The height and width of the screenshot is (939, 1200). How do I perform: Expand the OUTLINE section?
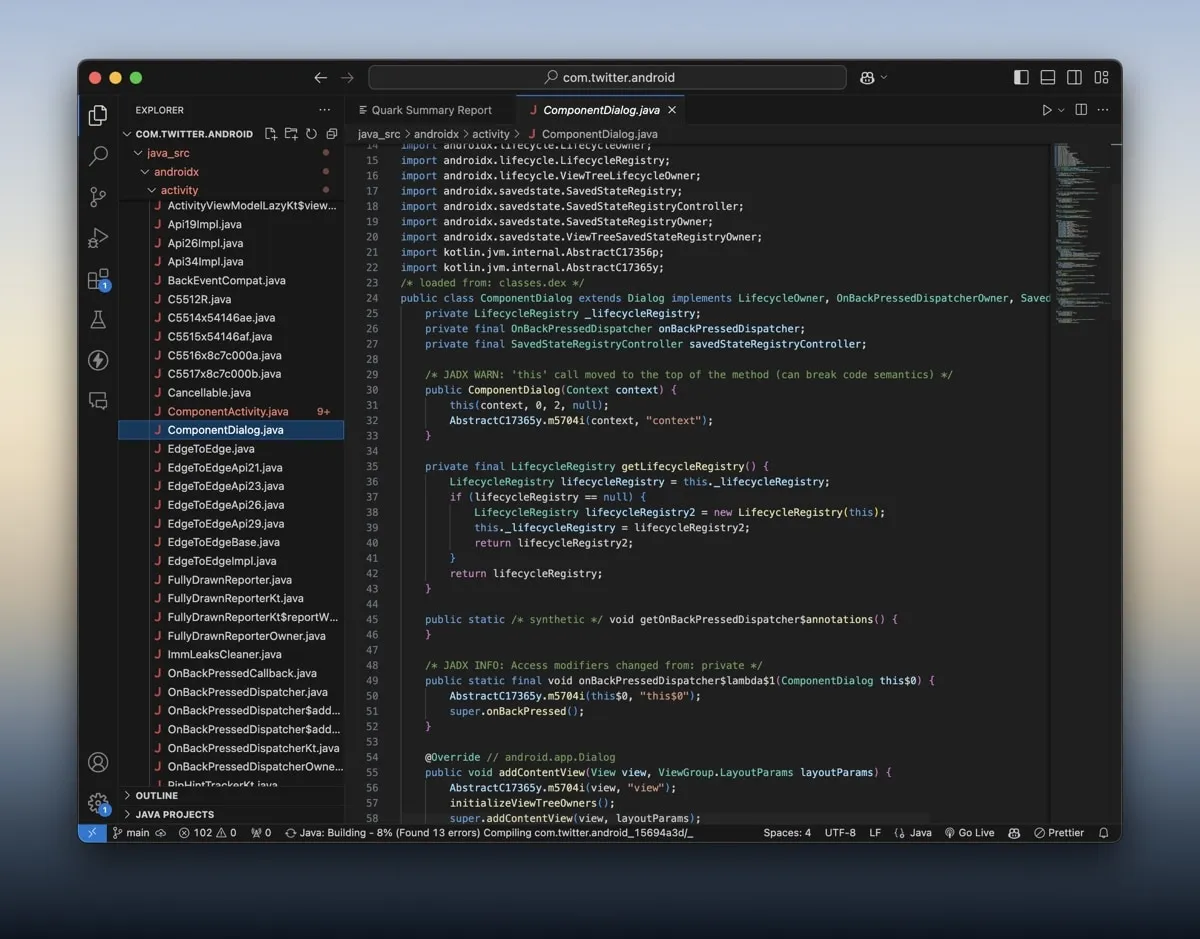tap(156, 796)
